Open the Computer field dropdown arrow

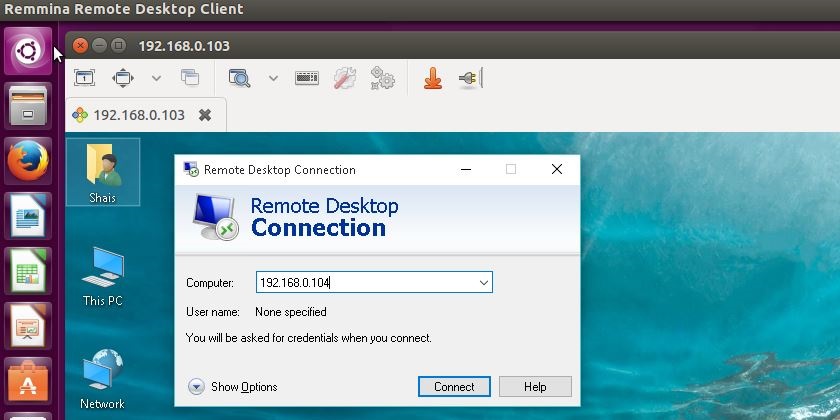[484, 282]
